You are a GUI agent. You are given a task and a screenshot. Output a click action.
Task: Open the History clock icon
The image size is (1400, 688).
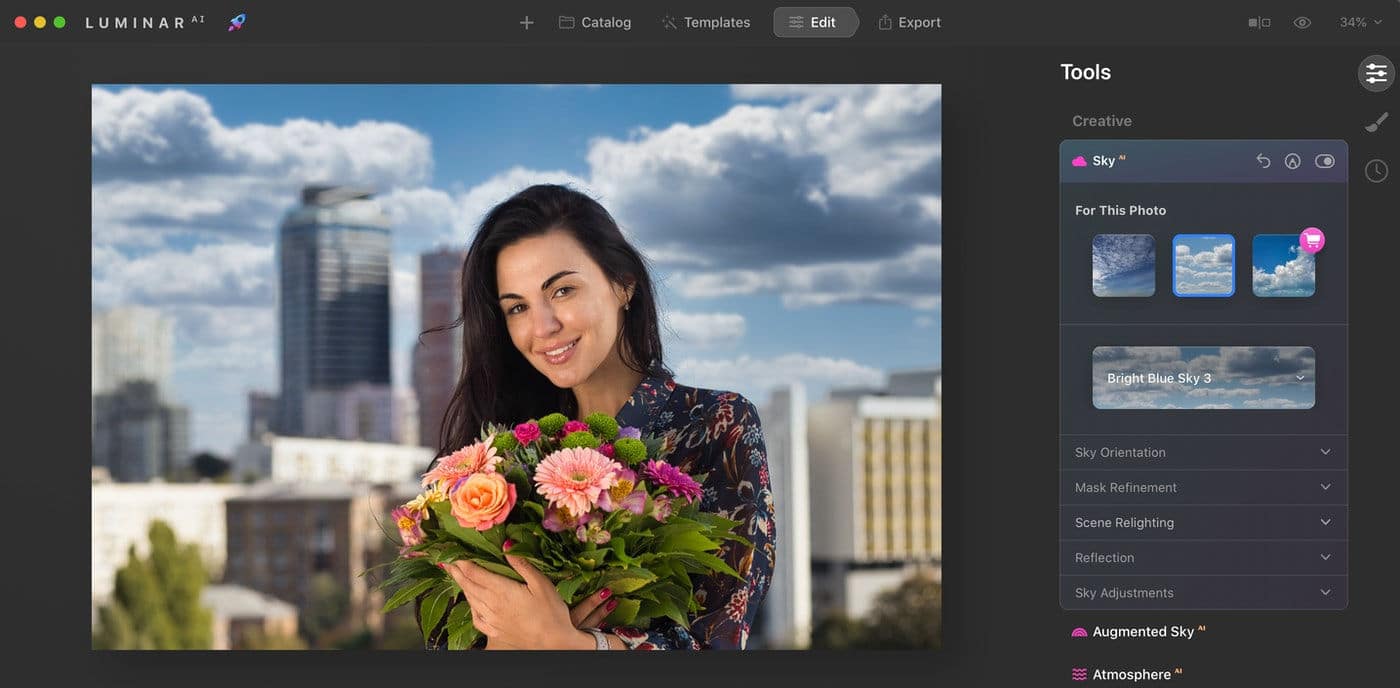tap(1376, 171)
